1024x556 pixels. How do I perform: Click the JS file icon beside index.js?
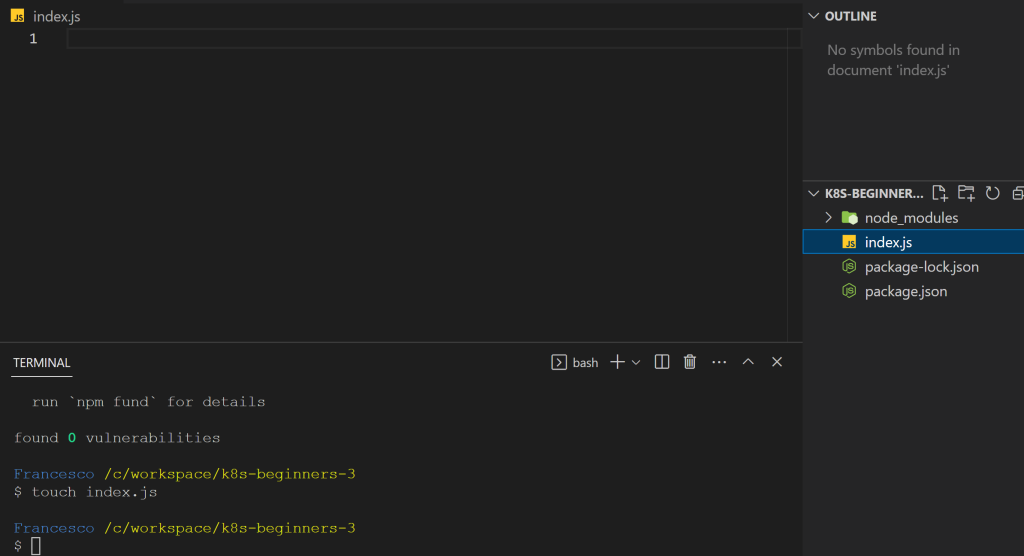click(849, 242)
